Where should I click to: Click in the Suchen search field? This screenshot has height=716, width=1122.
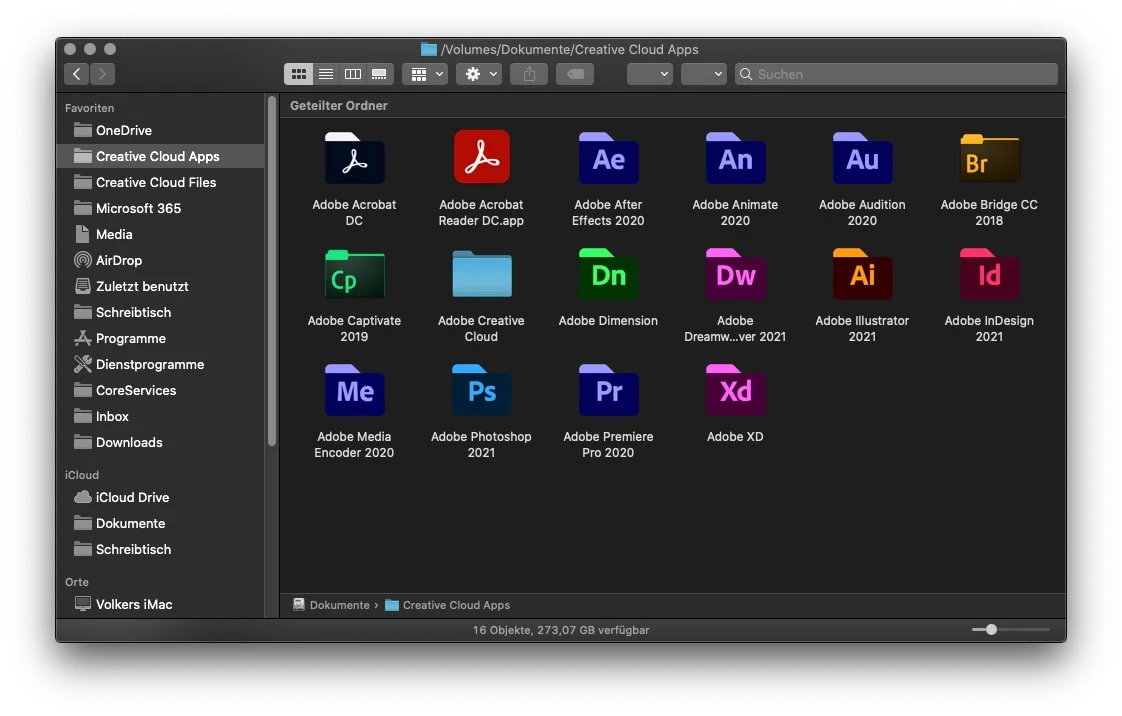(896, 74)
